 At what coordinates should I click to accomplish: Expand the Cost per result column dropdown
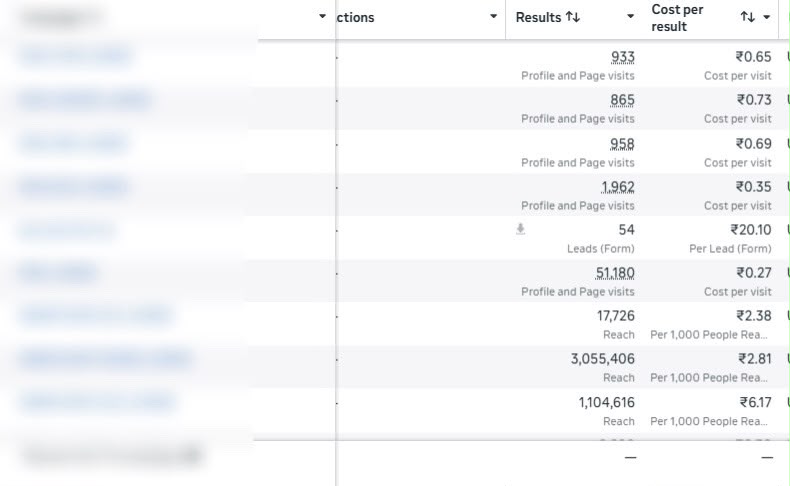(x=767, y=17)
